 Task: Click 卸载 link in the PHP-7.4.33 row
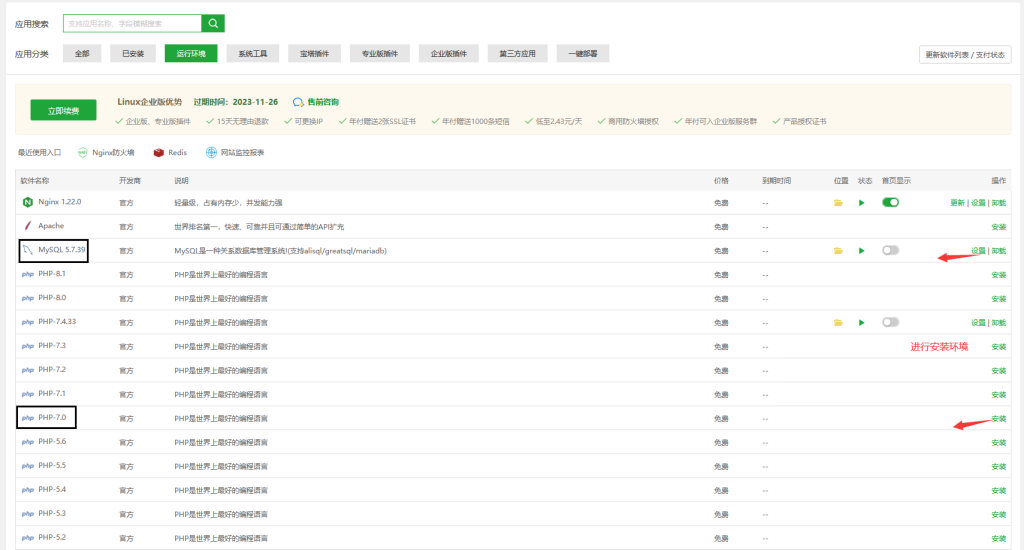[x=999, y=323]
